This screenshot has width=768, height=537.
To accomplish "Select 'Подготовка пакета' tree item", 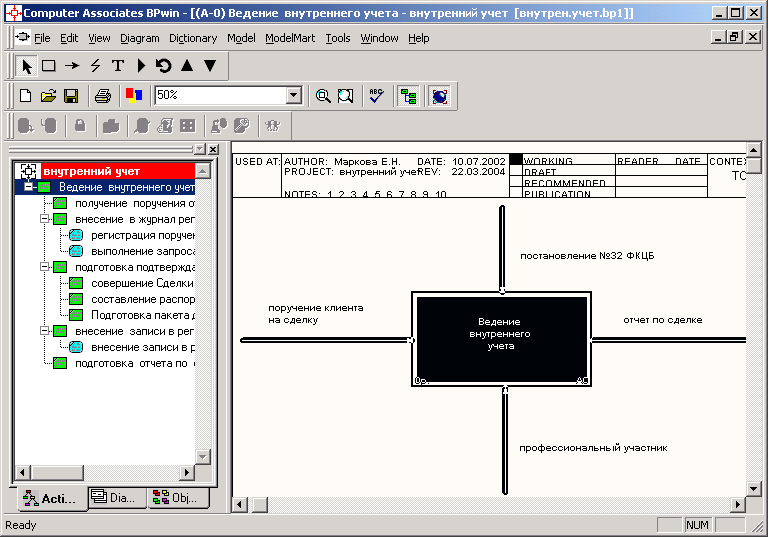I will [143, 315].
